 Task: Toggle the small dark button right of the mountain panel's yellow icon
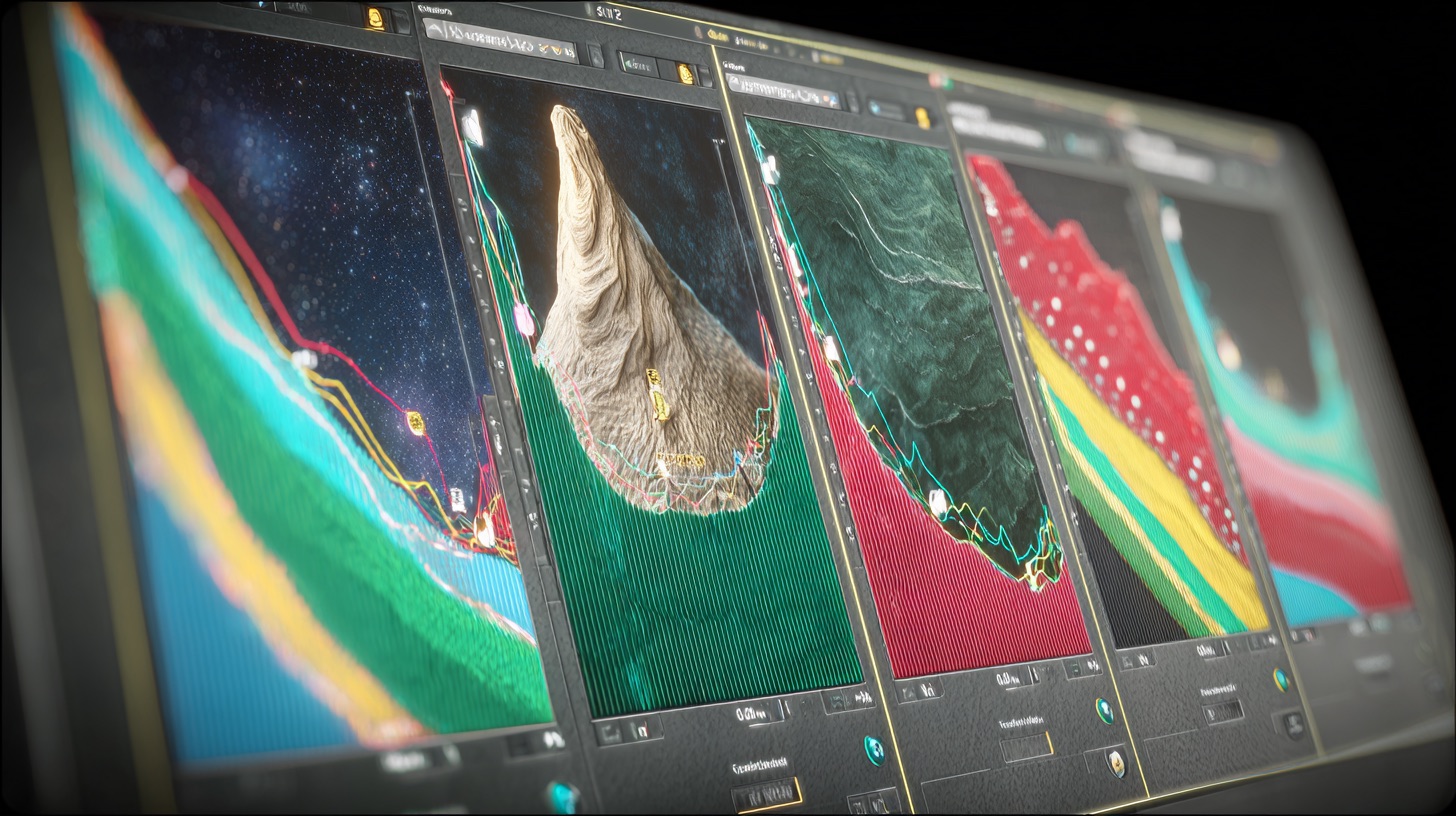coord(706,76)
